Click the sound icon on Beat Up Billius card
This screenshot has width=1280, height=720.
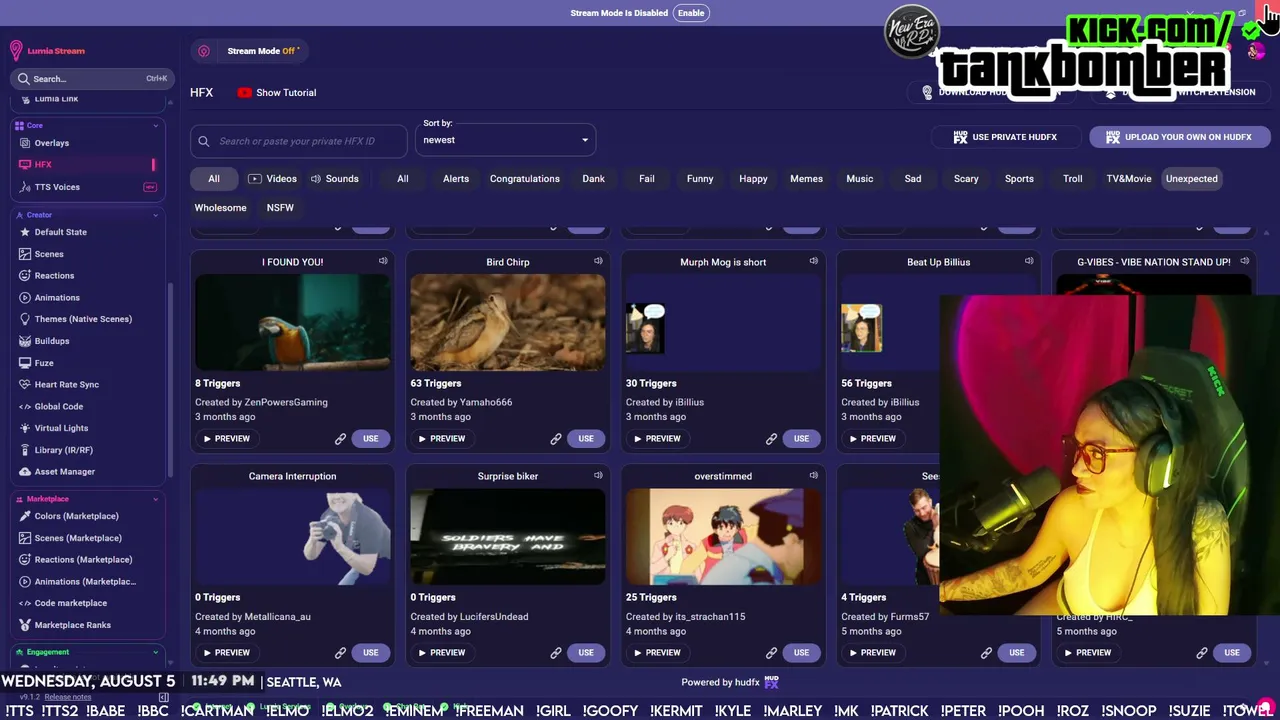(1029, 261)
